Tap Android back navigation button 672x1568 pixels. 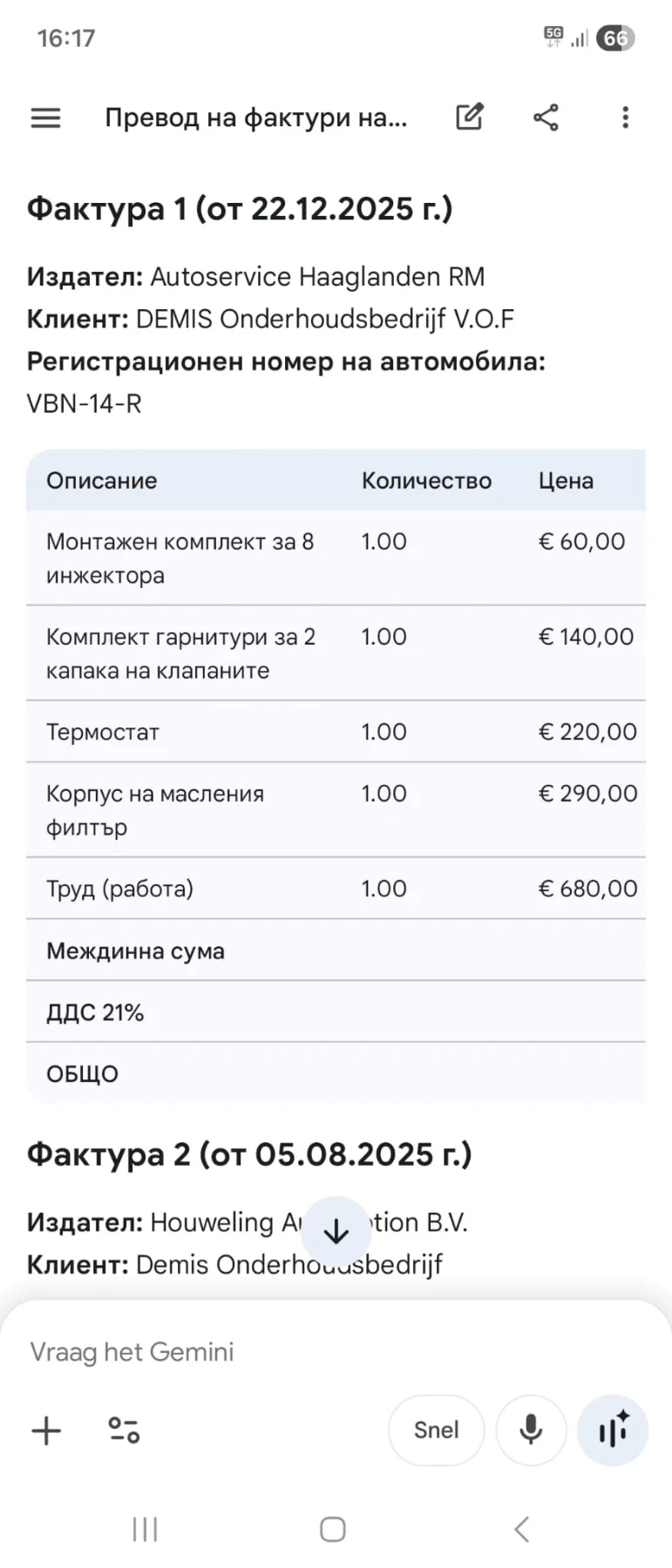pyautogui.click(x=521, y=1529)
